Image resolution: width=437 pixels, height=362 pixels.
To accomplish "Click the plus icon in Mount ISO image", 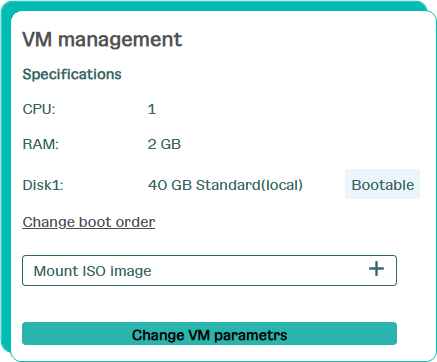I will [376, 269].
